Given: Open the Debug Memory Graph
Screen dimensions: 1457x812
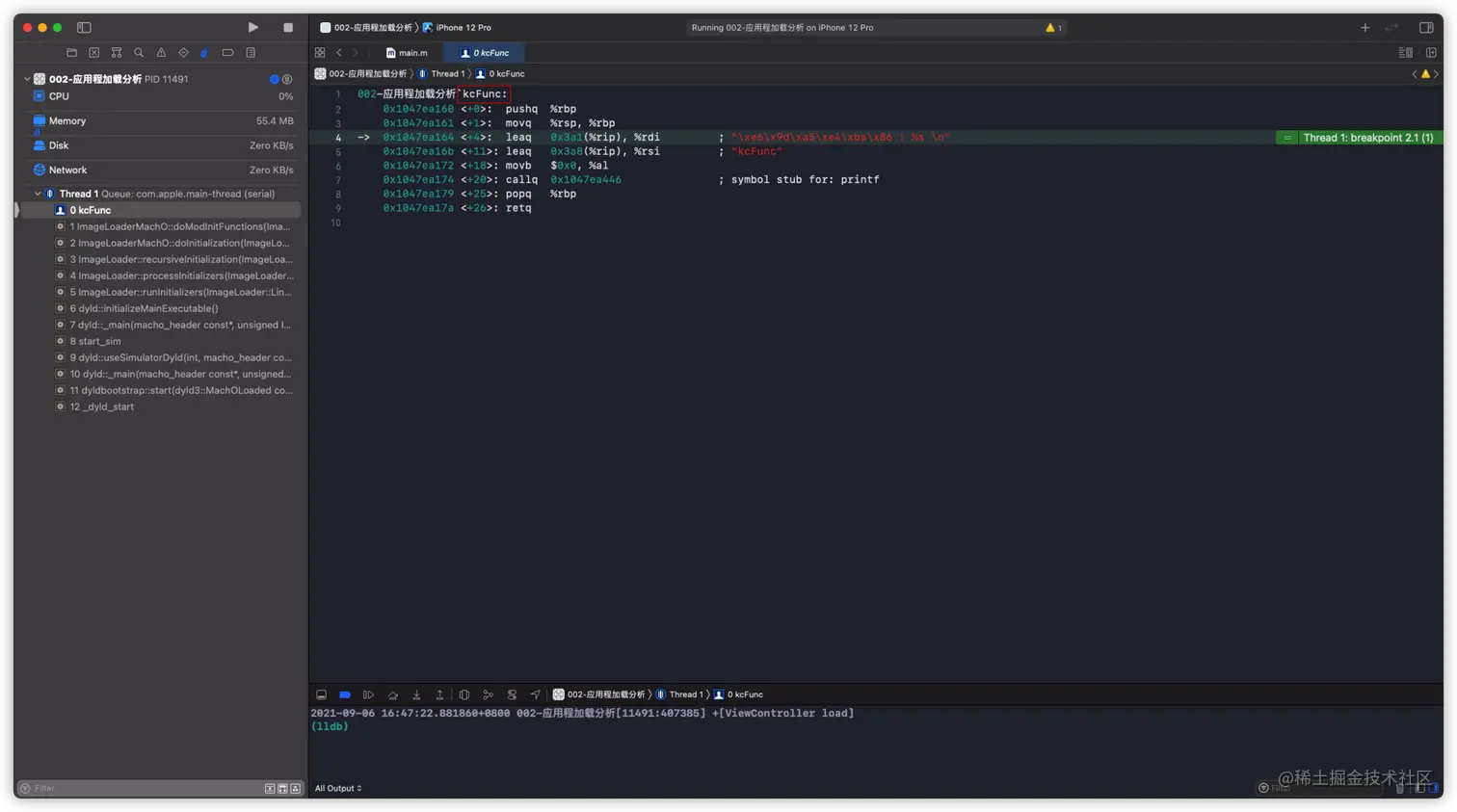Looking at the screenshot, I should 488,694.
